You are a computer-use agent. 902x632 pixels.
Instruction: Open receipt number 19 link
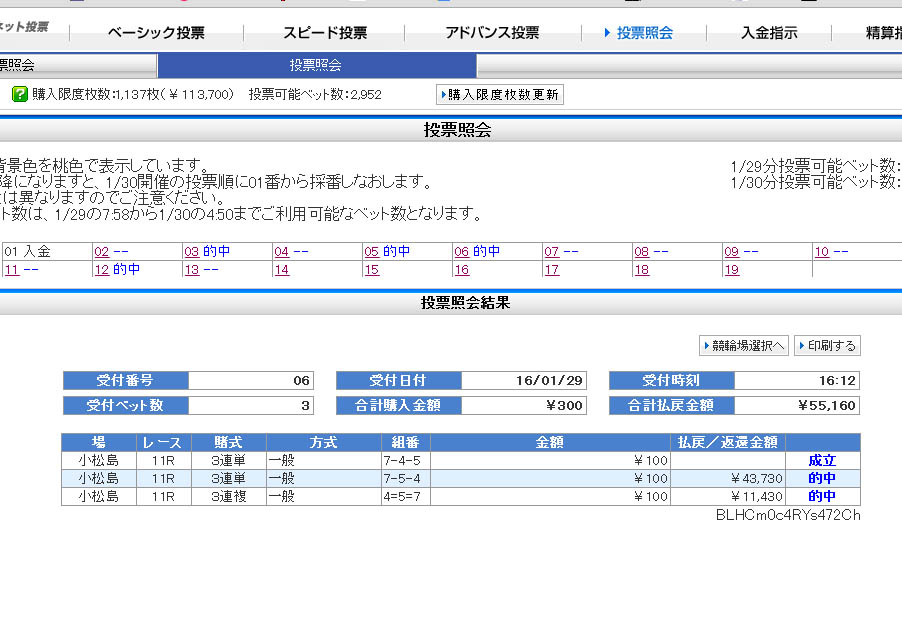[x=731, y=270]
